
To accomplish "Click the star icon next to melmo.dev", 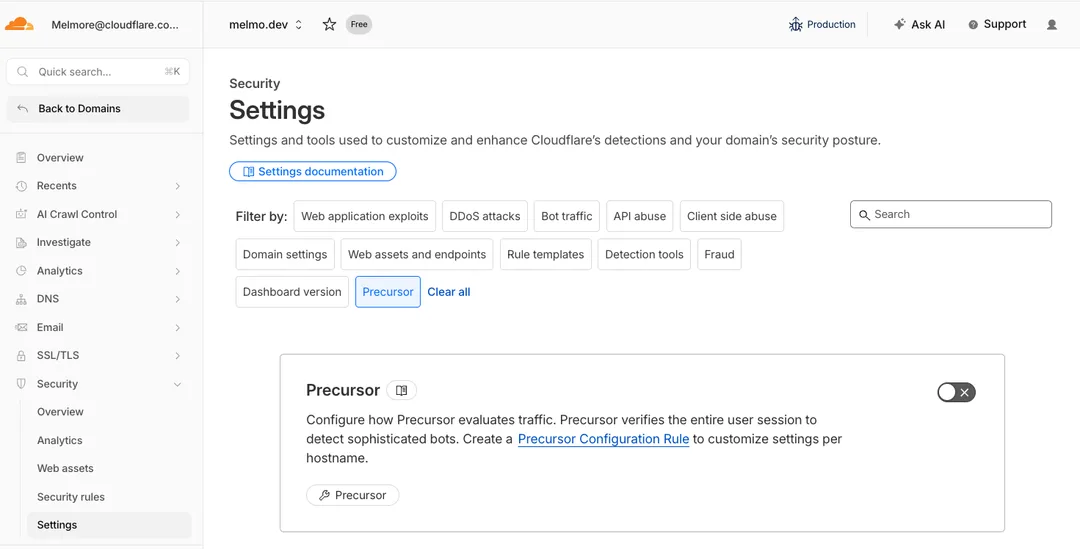I will [x=329, y=24].
